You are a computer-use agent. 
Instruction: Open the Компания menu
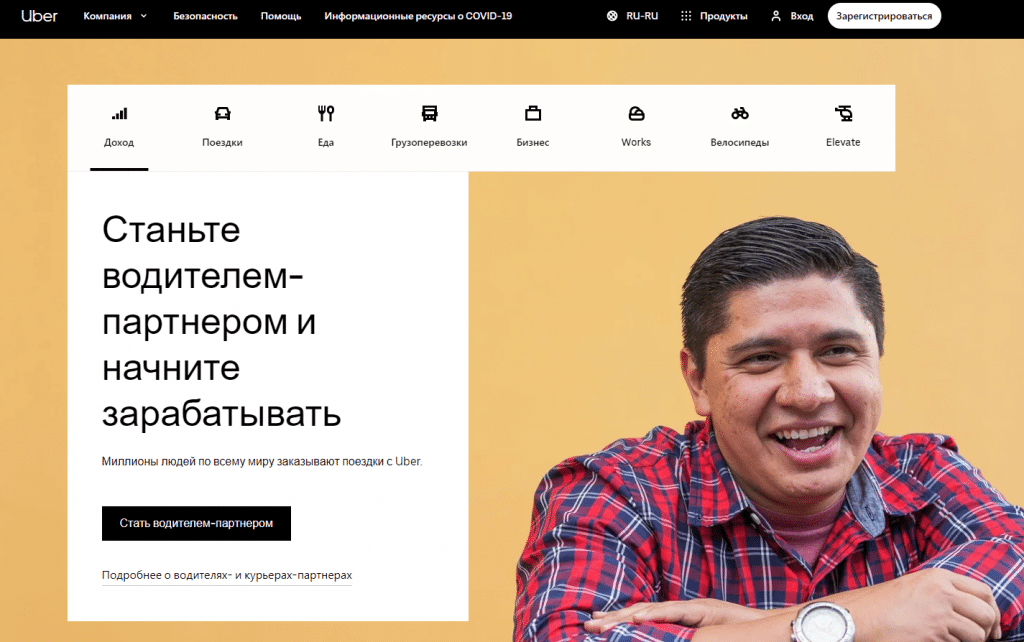[115, 16]
